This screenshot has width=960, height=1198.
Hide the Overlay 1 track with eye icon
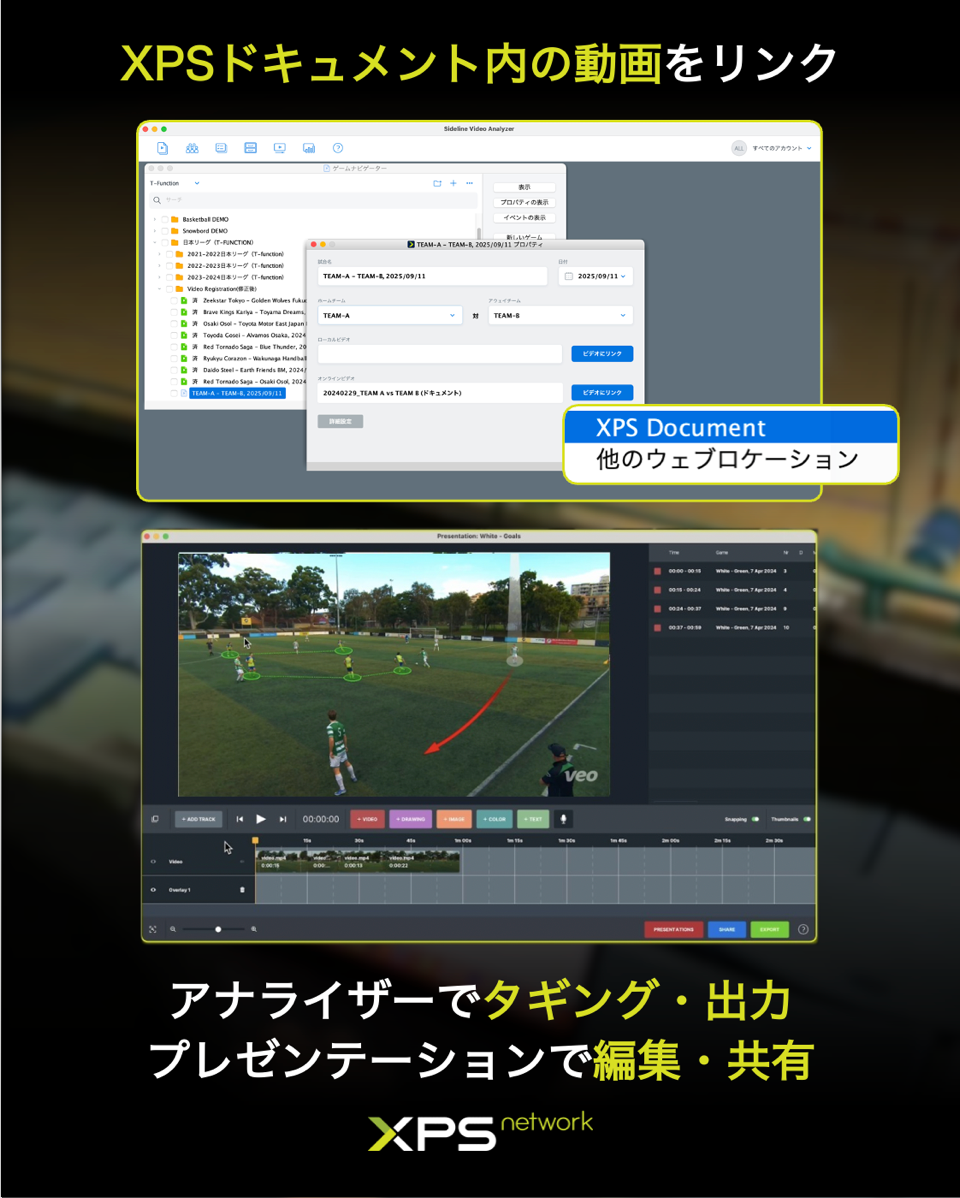coord(153,890)
